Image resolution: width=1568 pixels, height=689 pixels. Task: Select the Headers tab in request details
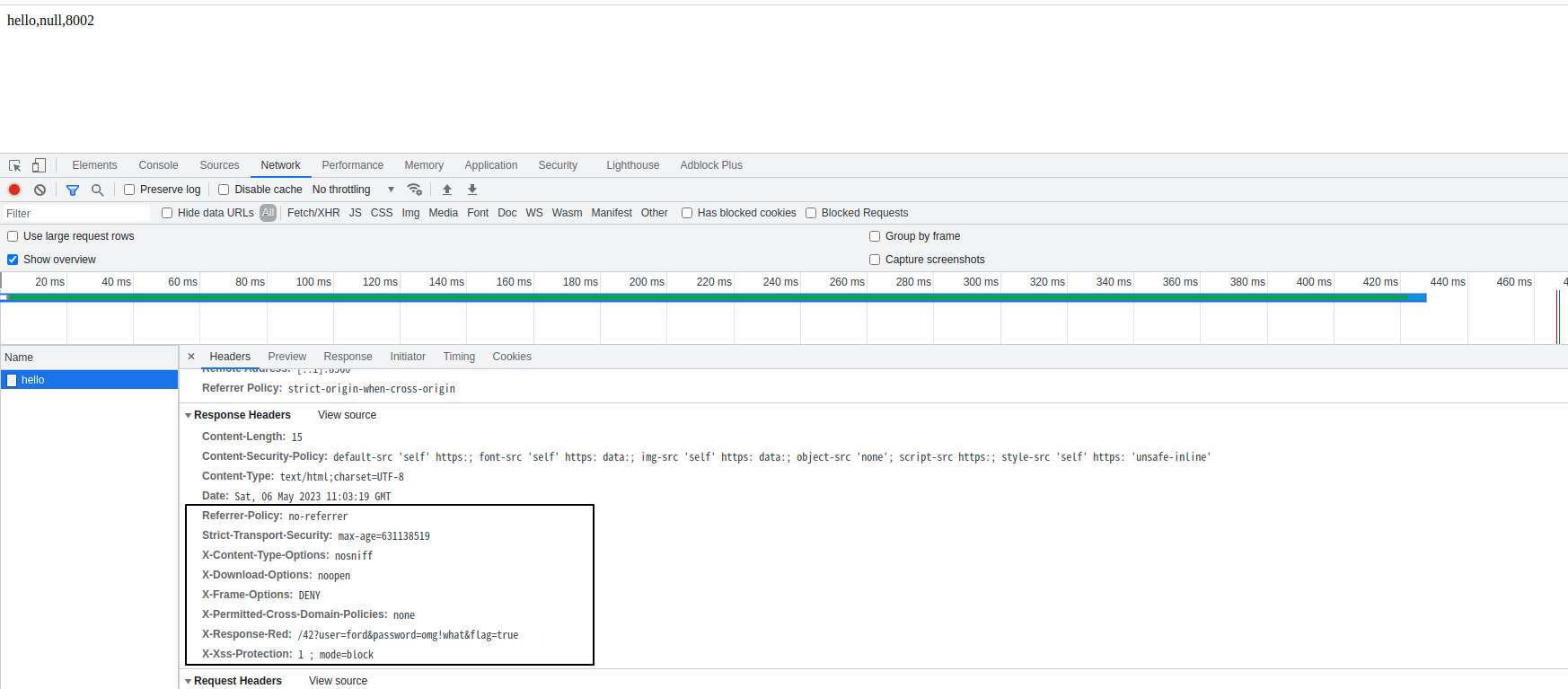(230, 357)
